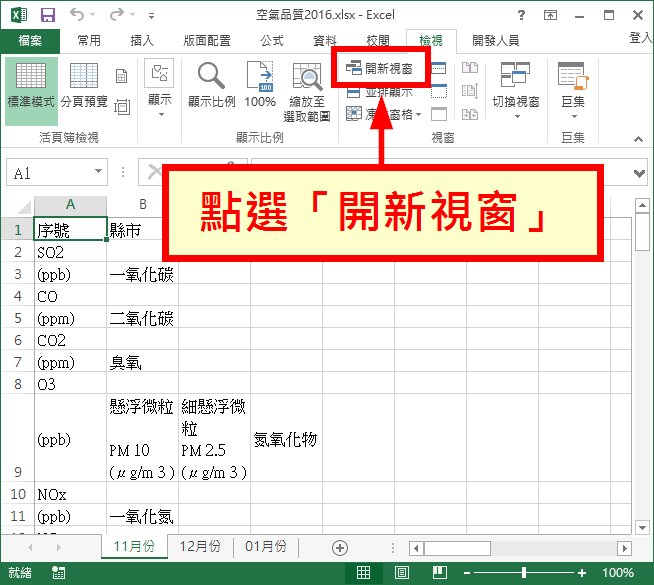Click zoom in plus button
Viewport: 654px width, 585px height.
[x=582, y=573]
